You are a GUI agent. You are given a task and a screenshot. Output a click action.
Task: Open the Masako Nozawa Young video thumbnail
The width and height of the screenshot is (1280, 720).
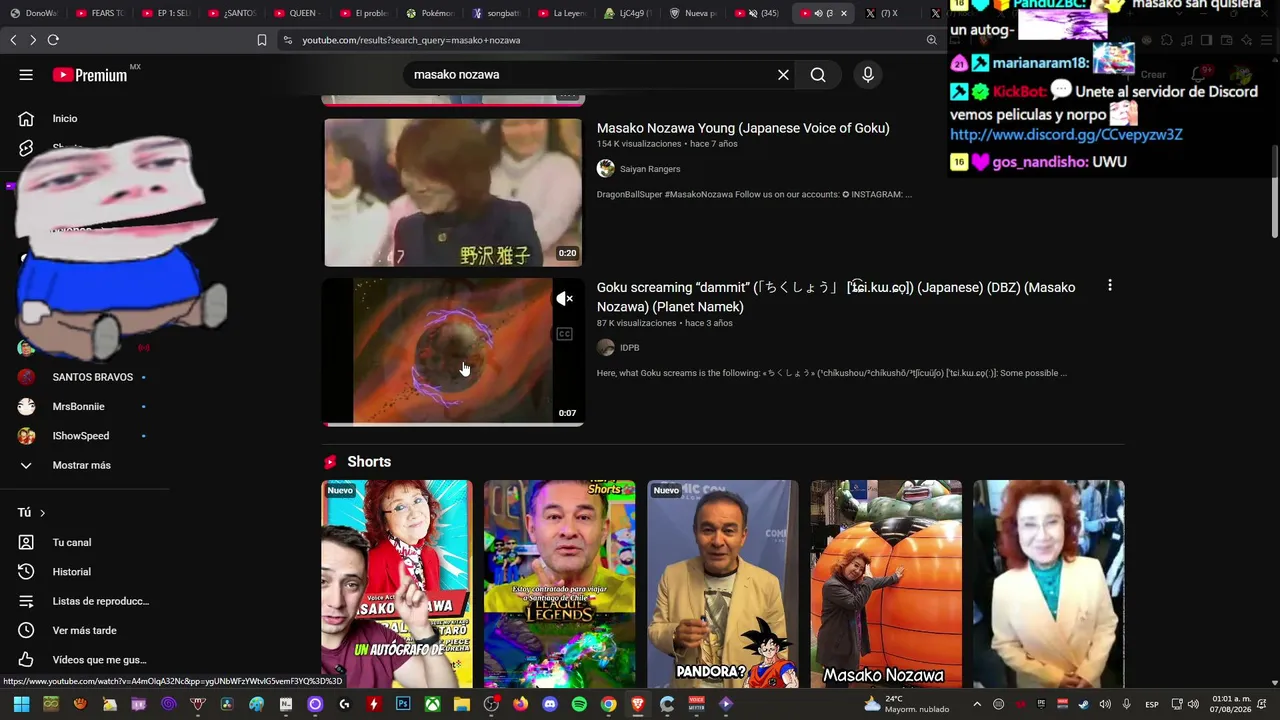coord(453,193)
